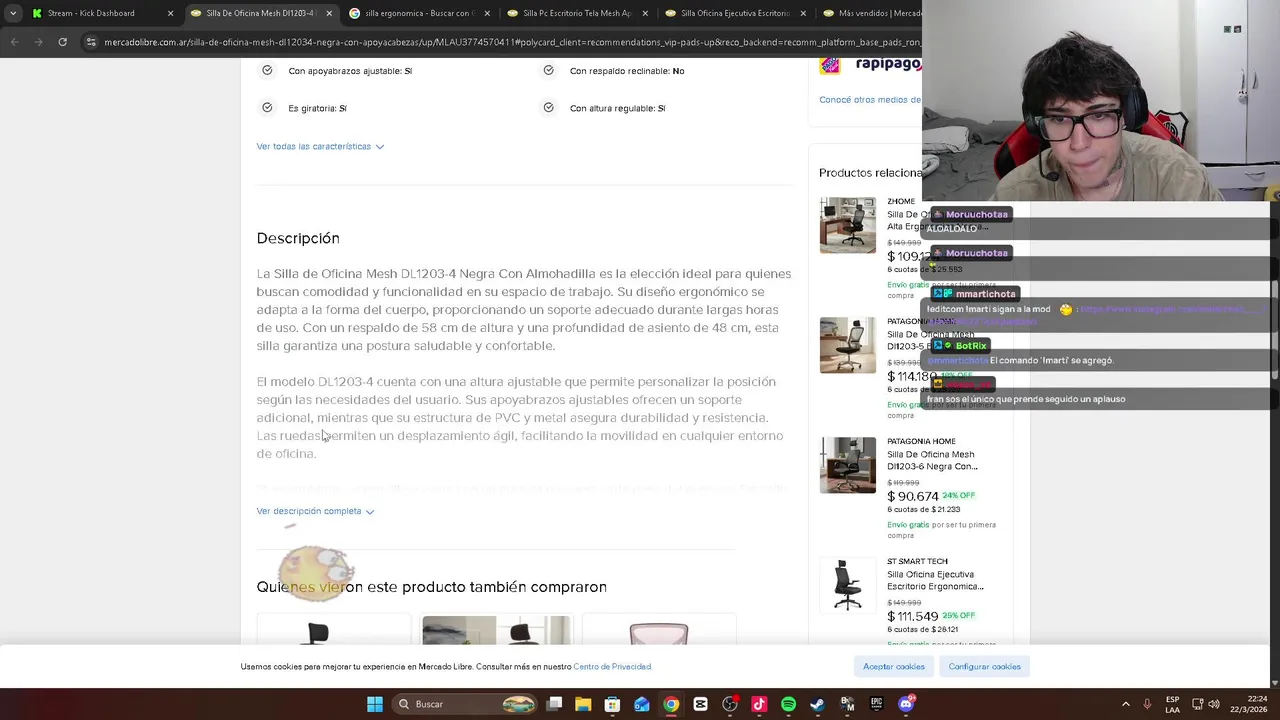Switch to Silla Pc Escritorio Tela Mesh tab

tap(576, 13)
